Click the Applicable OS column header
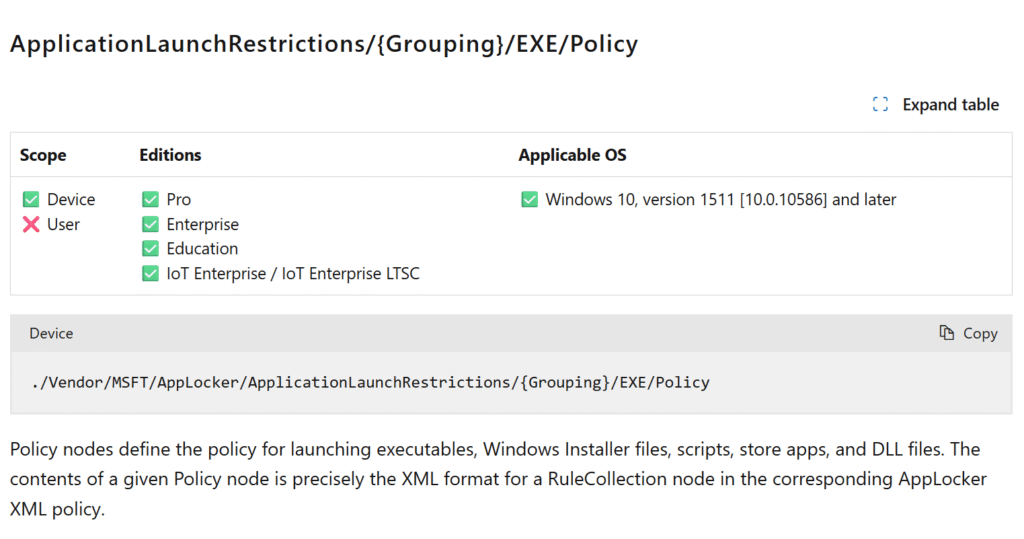The width and height of the screenshot is (1024, 539). point(572,155)
